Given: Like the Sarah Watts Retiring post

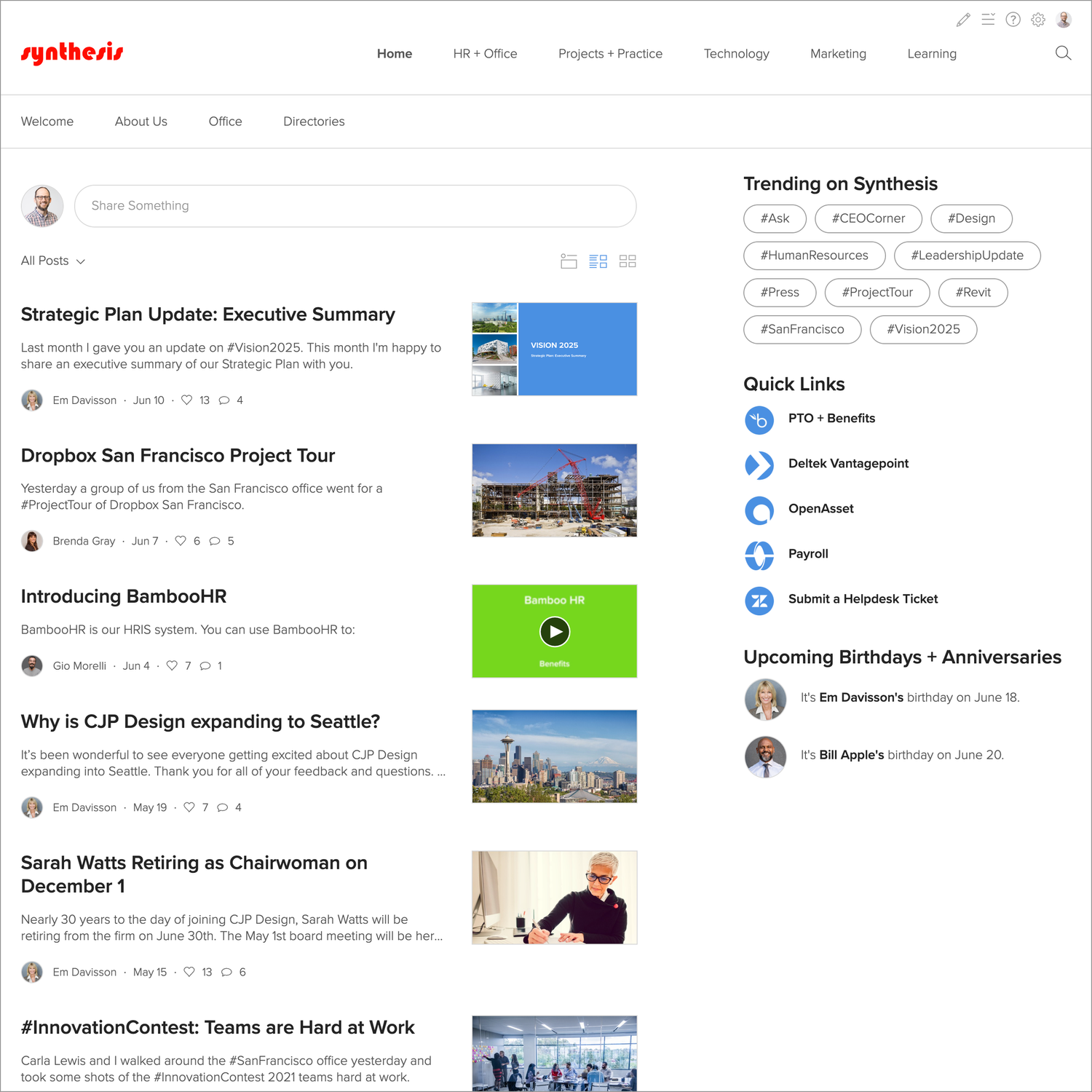Looking at the screenshot, I should click(189, 972).
